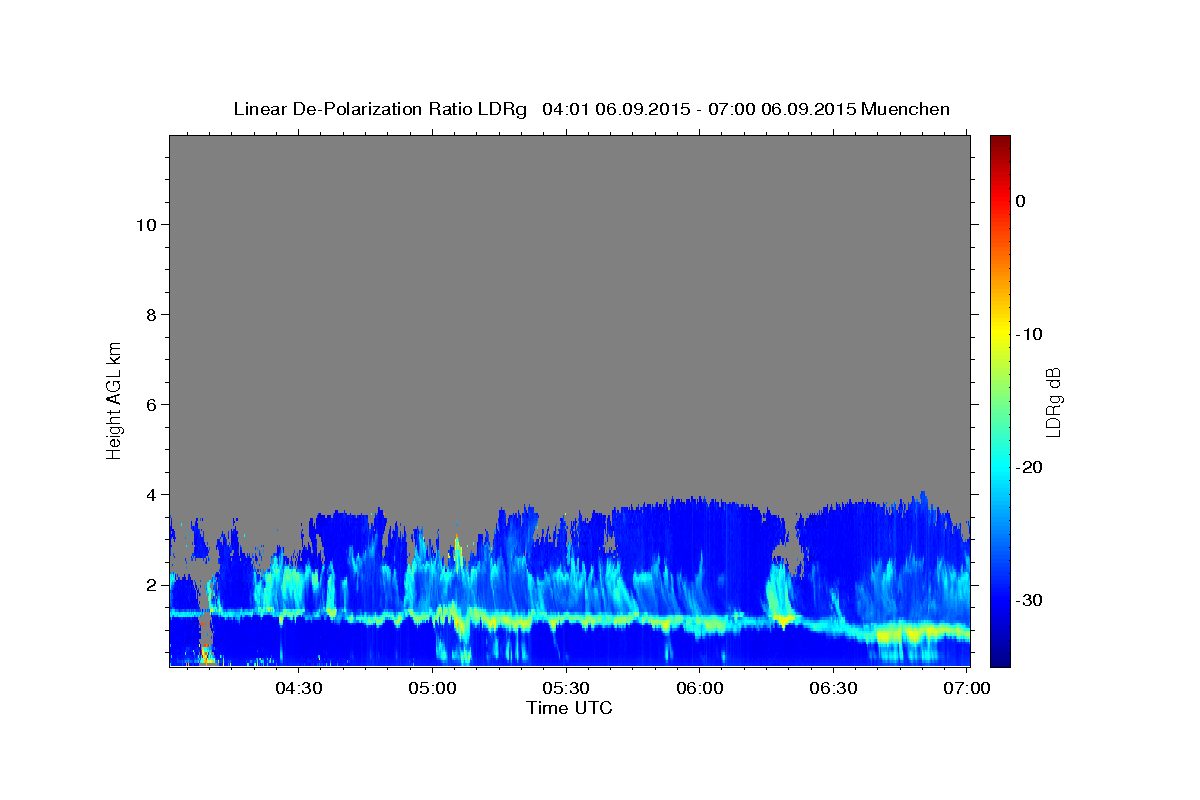Viewport: 1200px width, 800px height.
Task: Click the colorbar value -30
Action: click(x=1029, y=600)
